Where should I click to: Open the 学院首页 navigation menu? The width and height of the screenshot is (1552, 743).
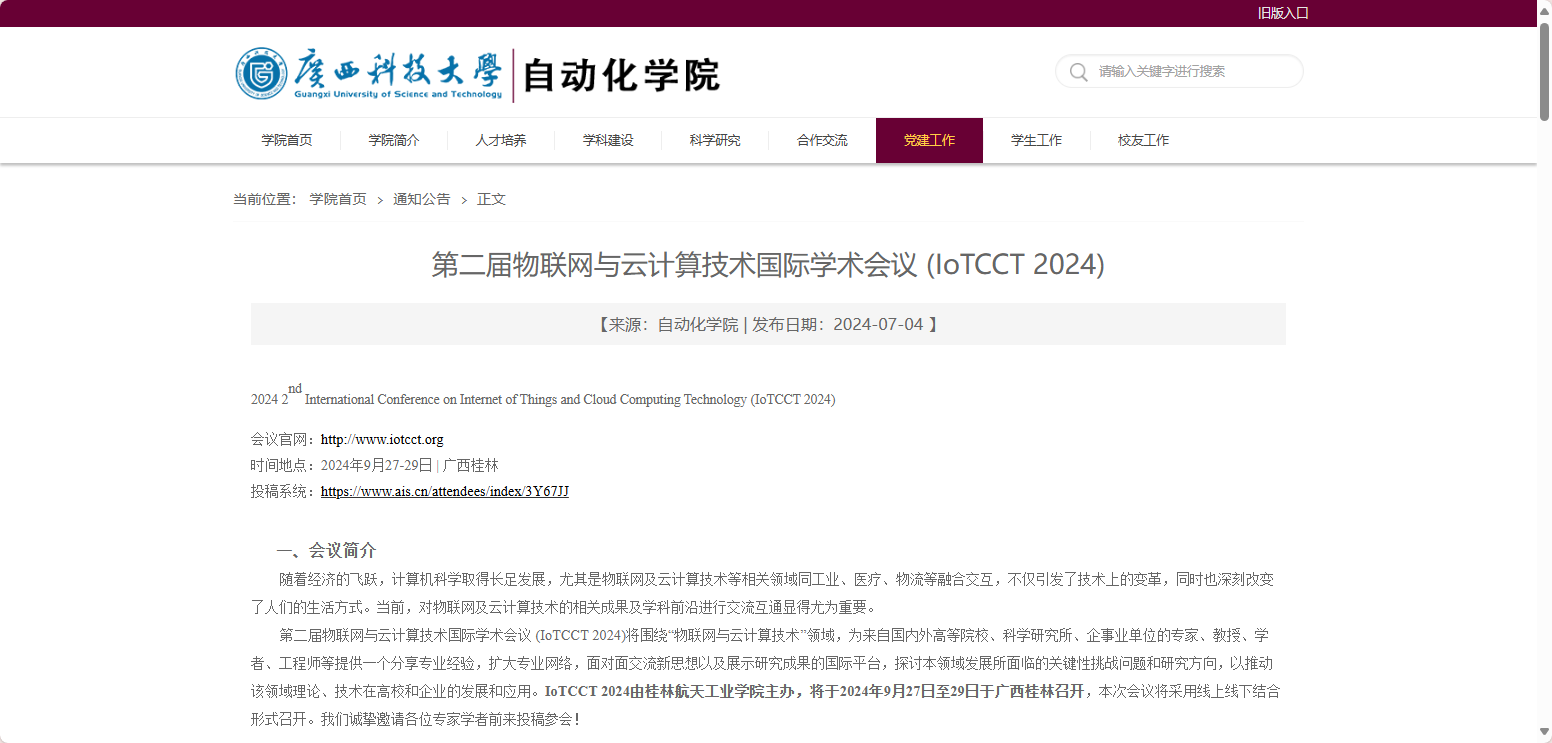point(286,140)
